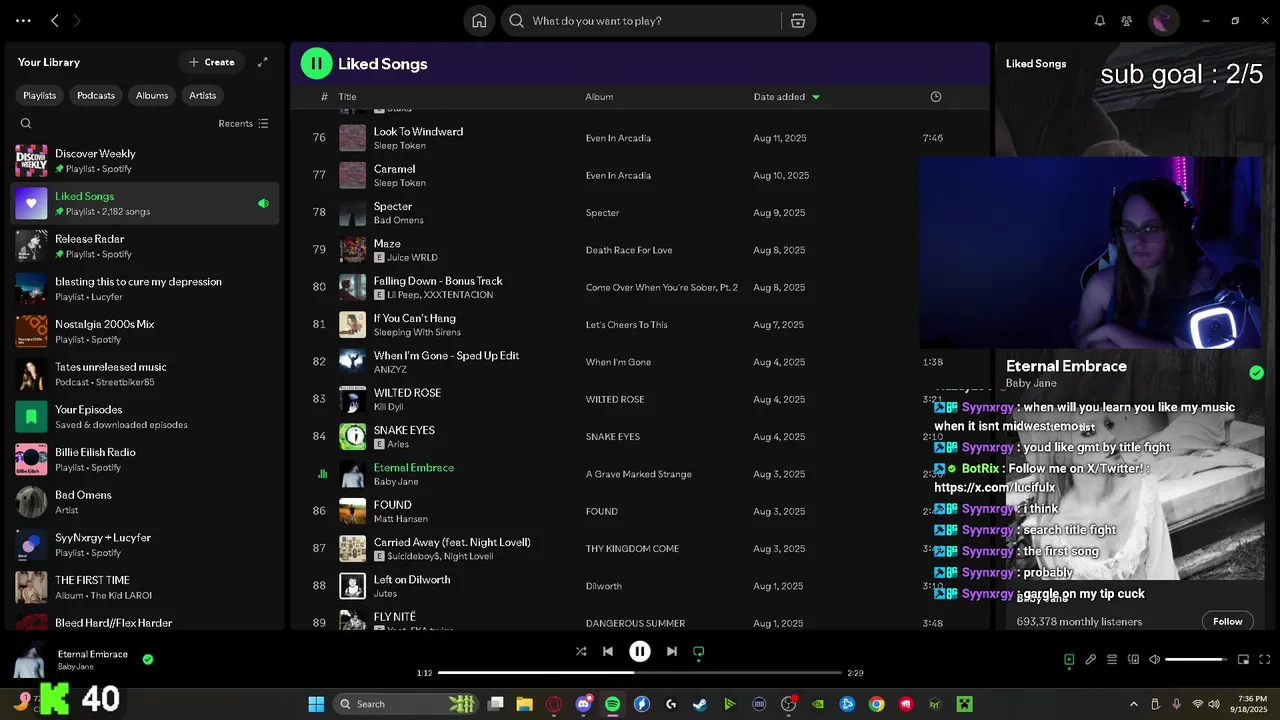Toggle repeat mode
Screen dimensions: 1280x720
click(x=699, y=651)
